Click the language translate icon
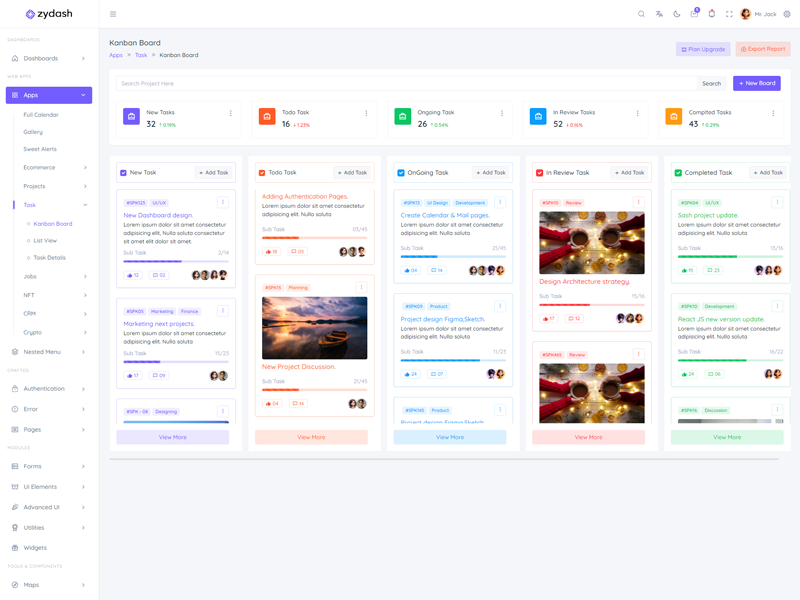Screen dimensions: 800x600 [x=659, y=14]
